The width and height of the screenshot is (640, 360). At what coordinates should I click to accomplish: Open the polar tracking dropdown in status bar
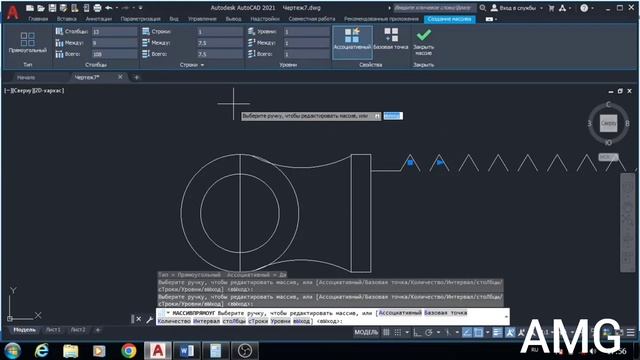click(438, 333)
